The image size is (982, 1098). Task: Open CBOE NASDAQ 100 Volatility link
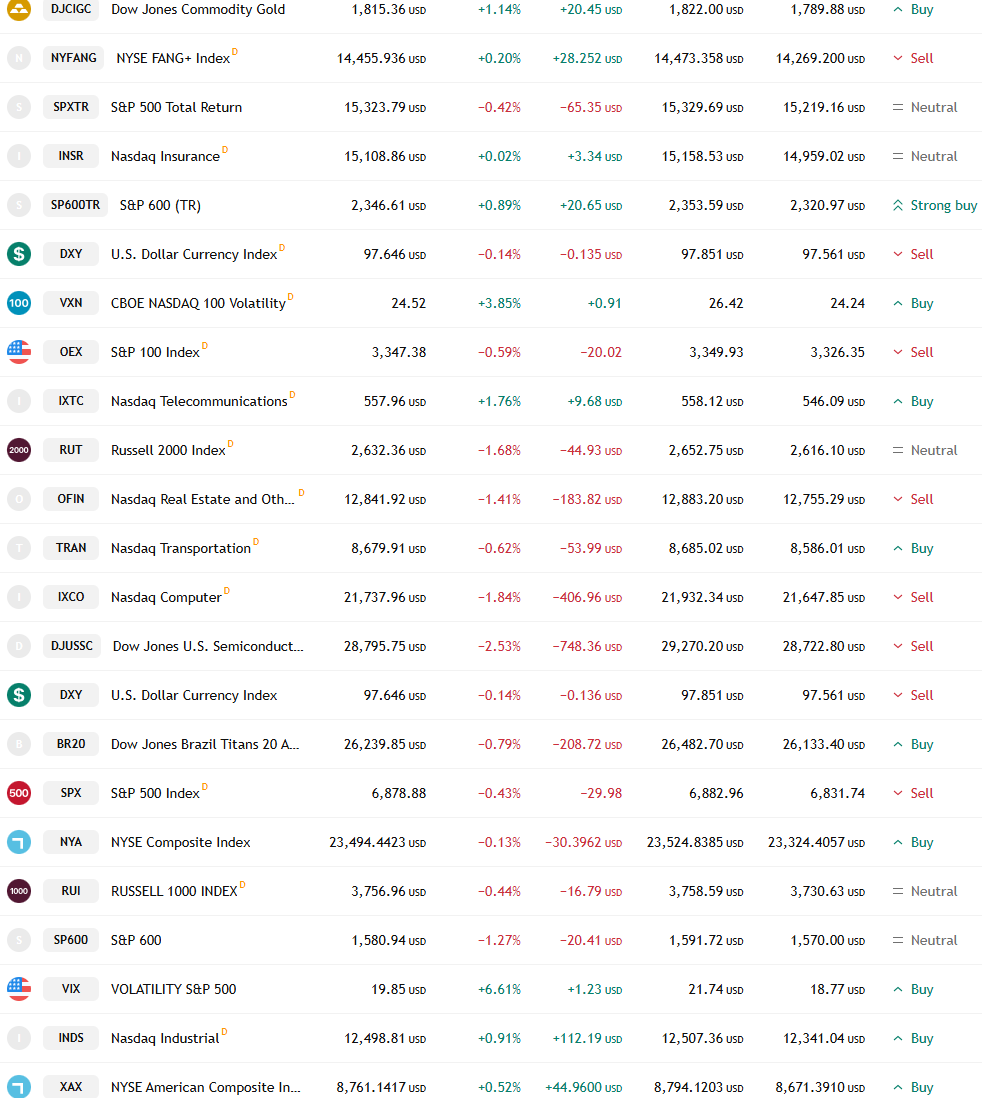pos(198,304)
